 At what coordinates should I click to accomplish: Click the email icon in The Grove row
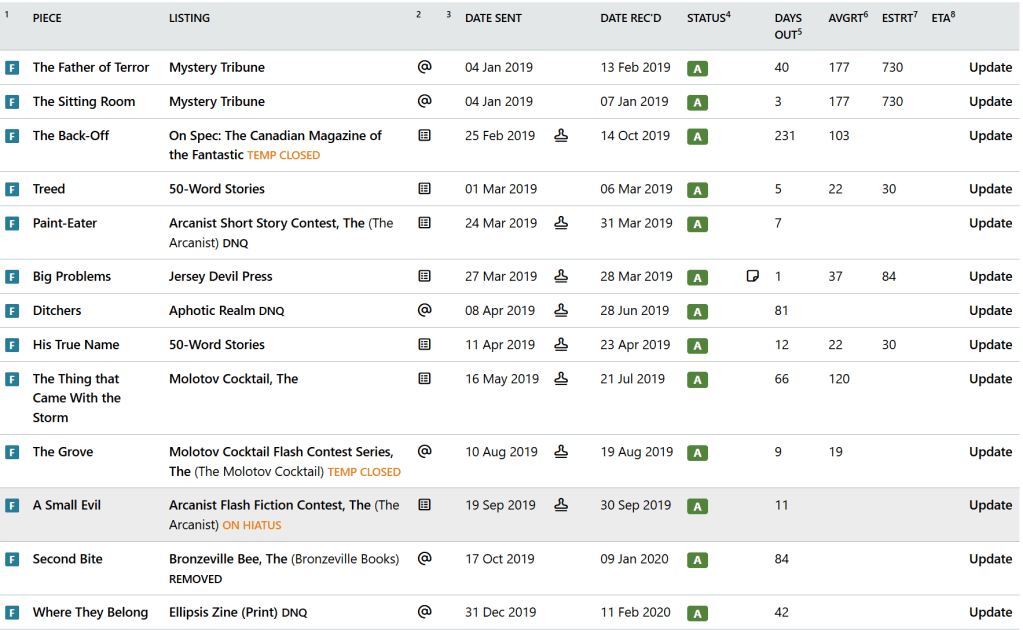[424, 451]
